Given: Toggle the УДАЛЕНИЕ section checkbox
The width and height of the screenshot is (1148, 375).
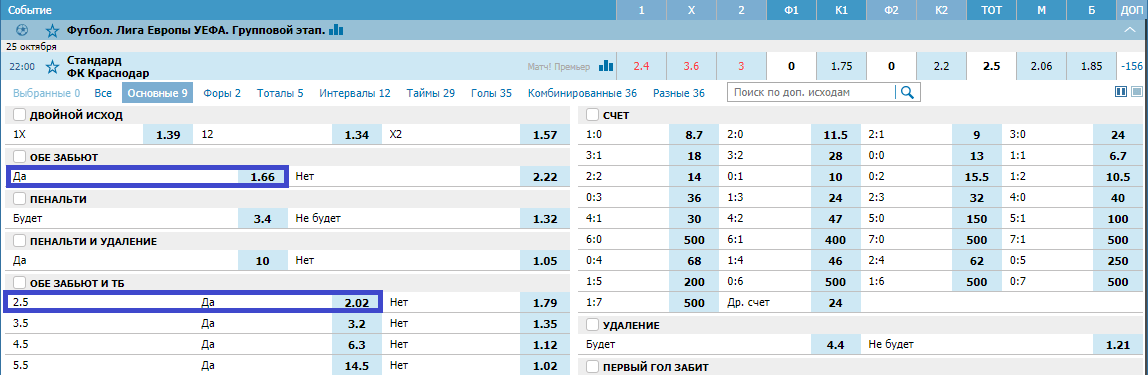Looking at the screenshot, I should click(593, 324).
